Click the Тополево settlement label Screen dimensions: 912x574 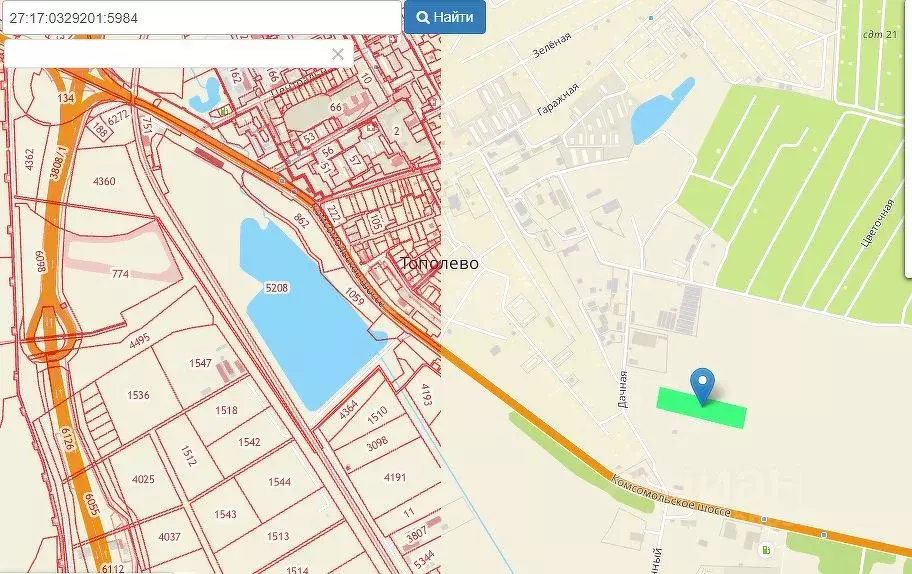tap(439, 264)
